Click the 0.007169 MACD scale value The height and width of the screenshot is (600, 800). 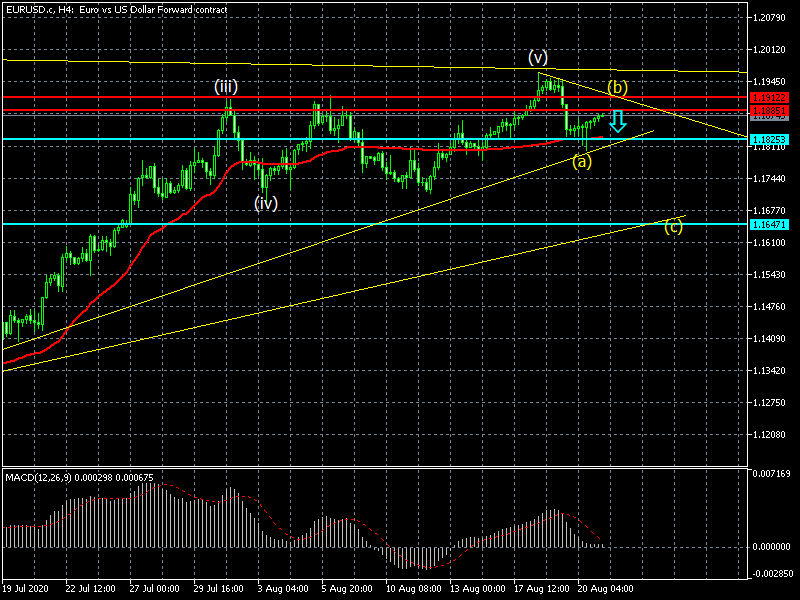click(771, 473)
